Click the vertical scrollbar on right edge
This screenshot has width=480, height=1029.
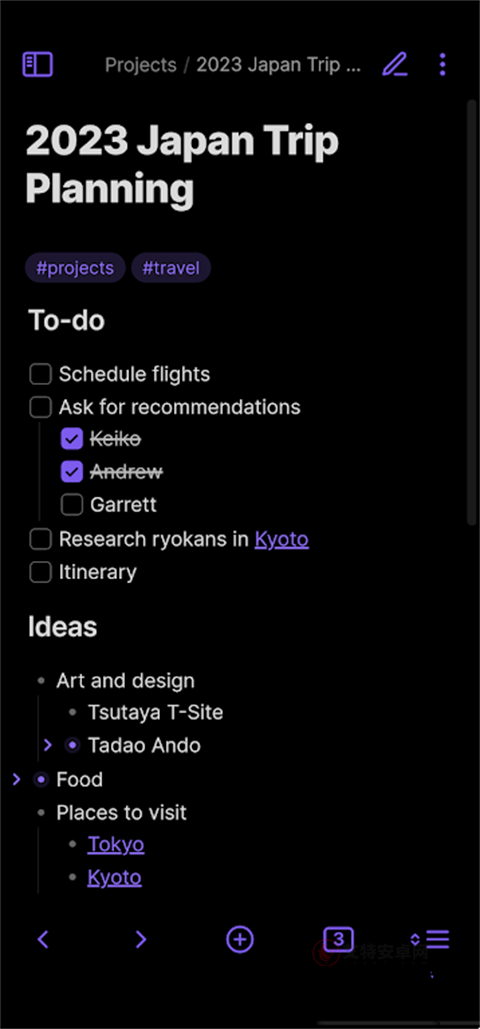pyautogui.click(x=471, y=312)
